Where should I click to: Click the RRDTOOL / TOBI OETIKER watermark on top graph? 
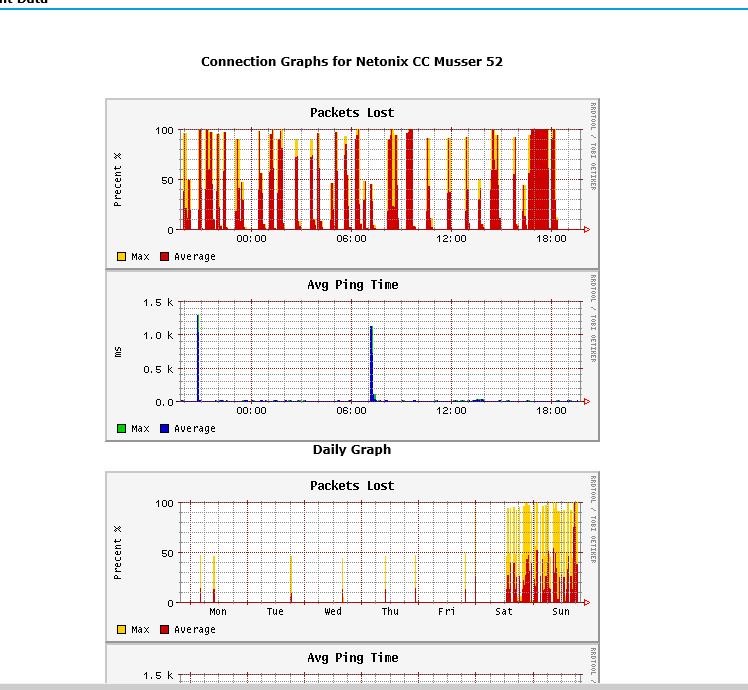pos(592,145)
